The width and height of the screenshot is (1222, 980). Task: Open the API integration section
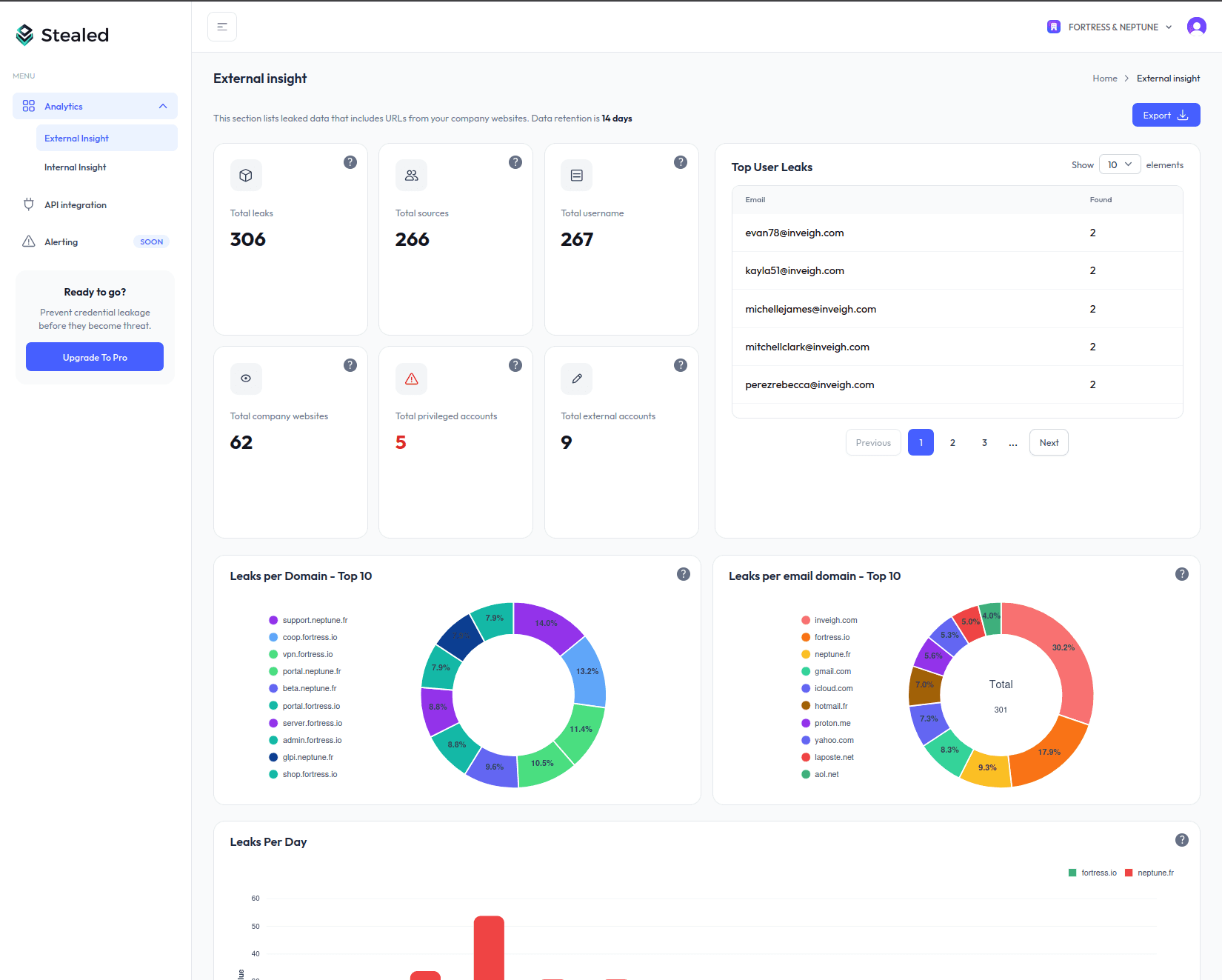click(x=75, y=204)
